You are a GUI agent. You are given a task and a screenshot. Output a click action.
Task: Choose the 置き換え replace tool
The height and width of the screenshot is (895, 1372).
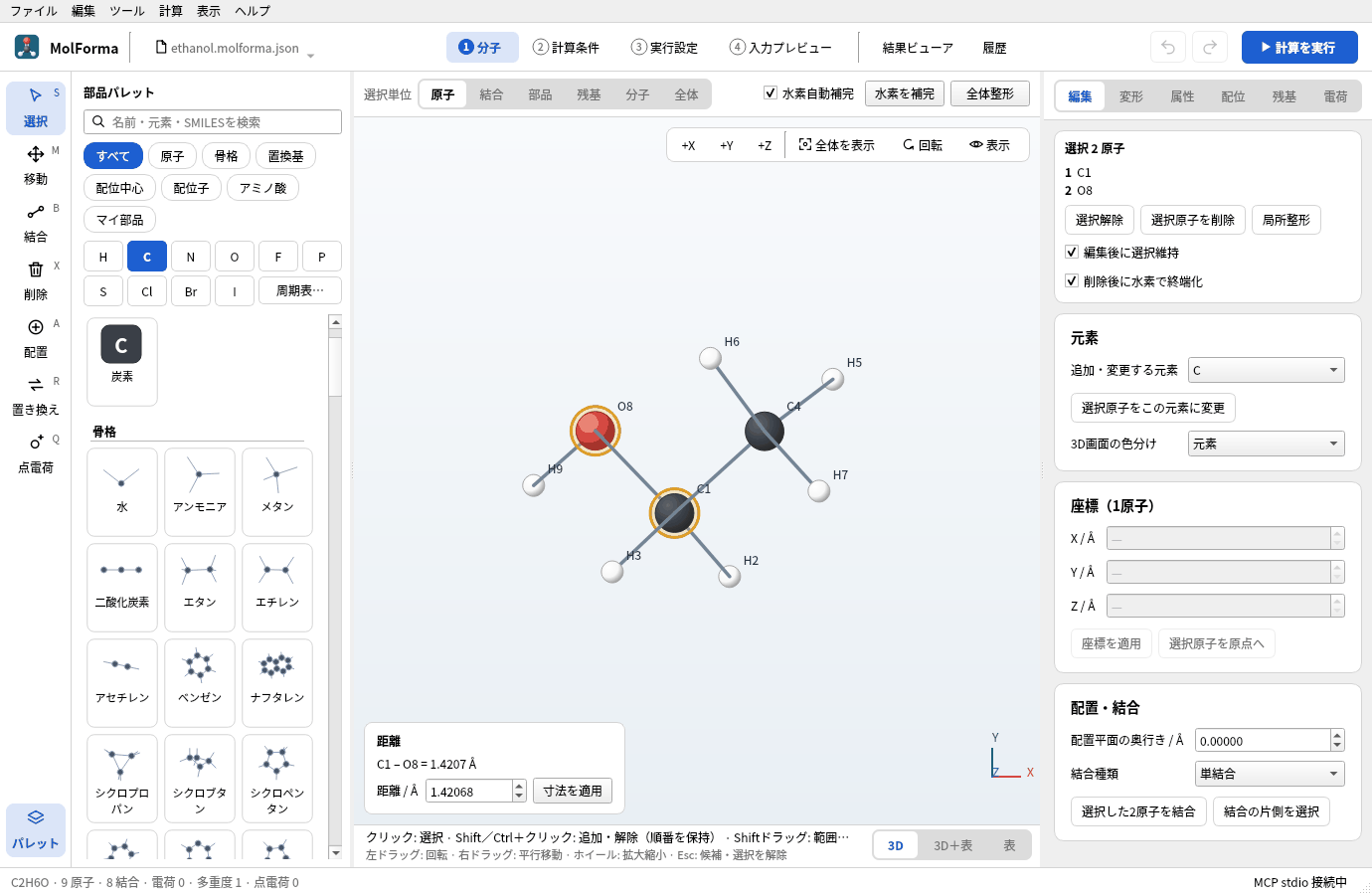pyautogui.click(x=36, y=396)
